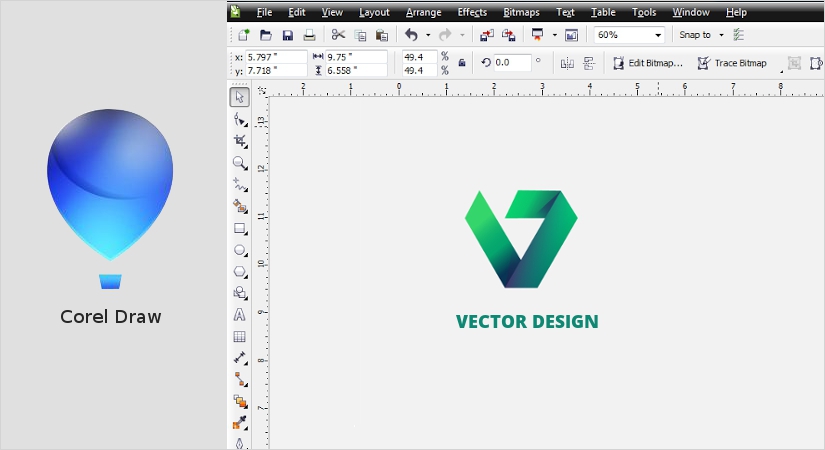Expand the Snap to dropdown
Screen dimensions: 825x450
click(721, 35)
